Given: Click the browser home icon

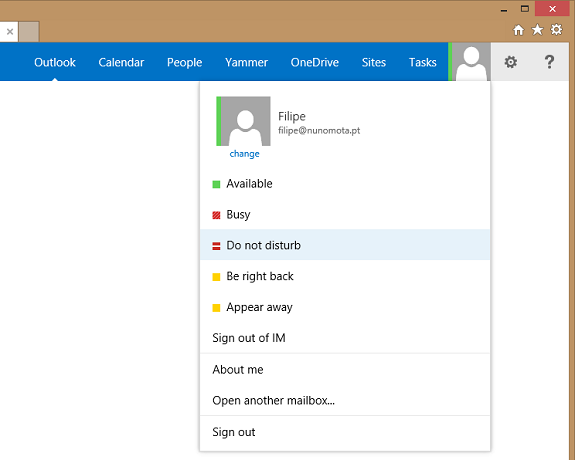Looking at the screenshot, I should point(518,30).
